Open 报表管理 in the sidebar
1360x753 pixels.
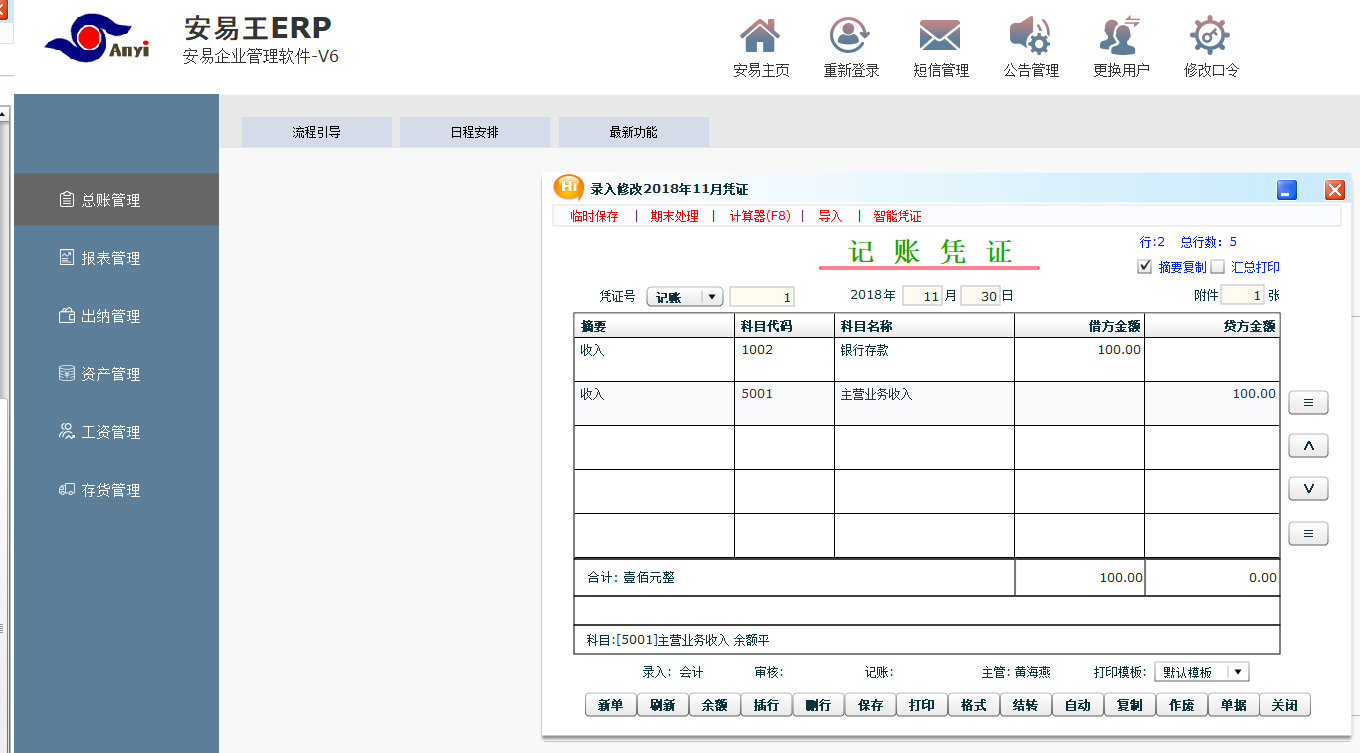click(x=116, y=258)
